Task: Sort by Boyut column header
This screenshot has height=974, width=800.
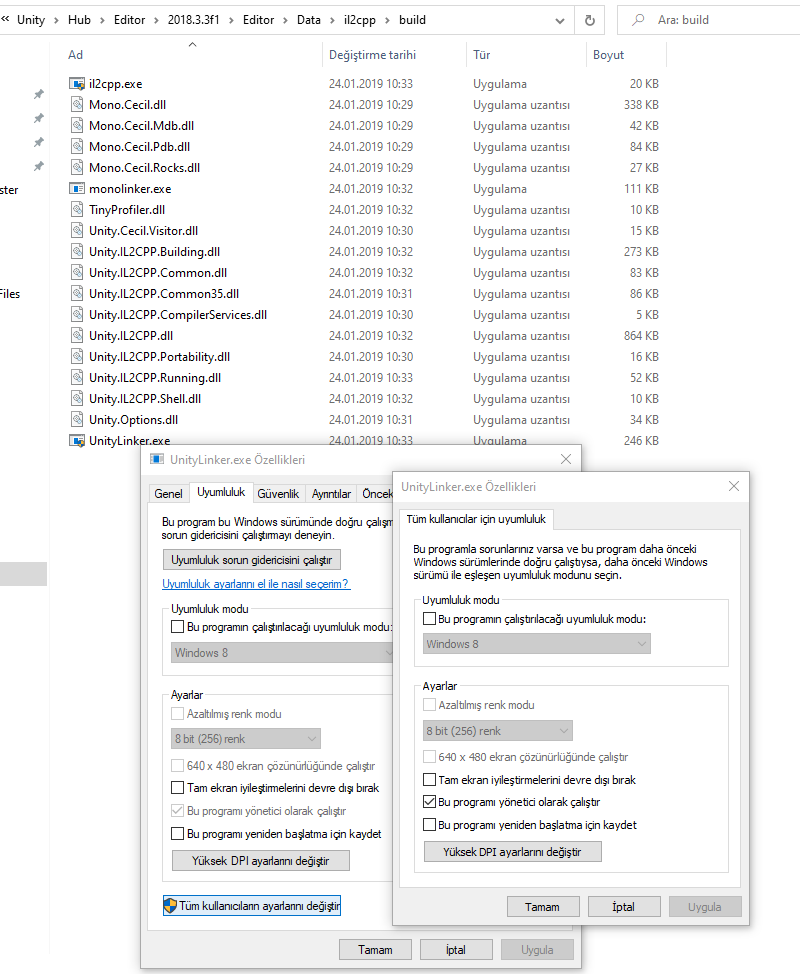Action: pos(608,55)
